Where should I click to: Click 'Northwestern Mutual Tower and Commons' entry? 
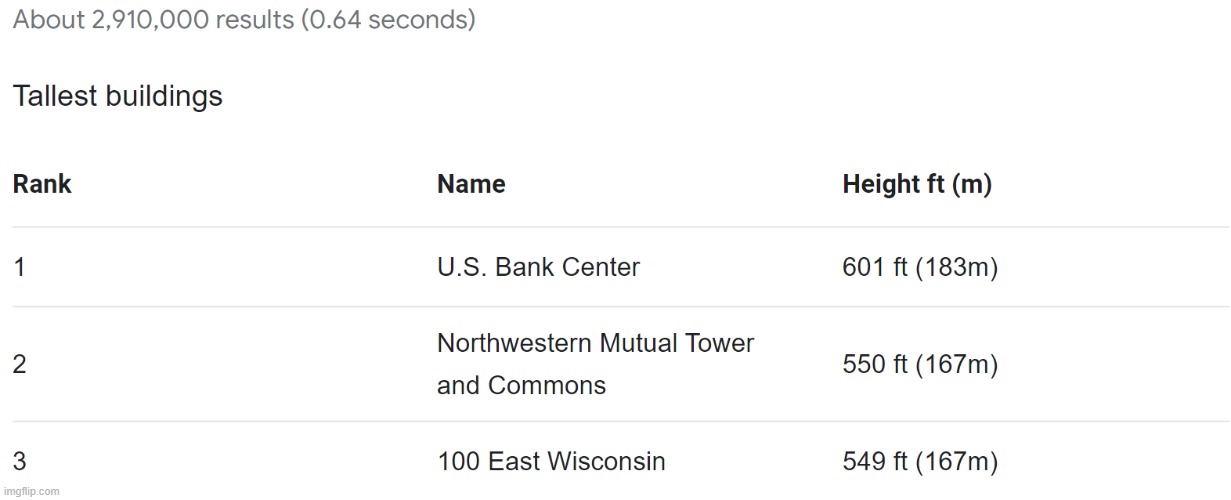[595, 364]
